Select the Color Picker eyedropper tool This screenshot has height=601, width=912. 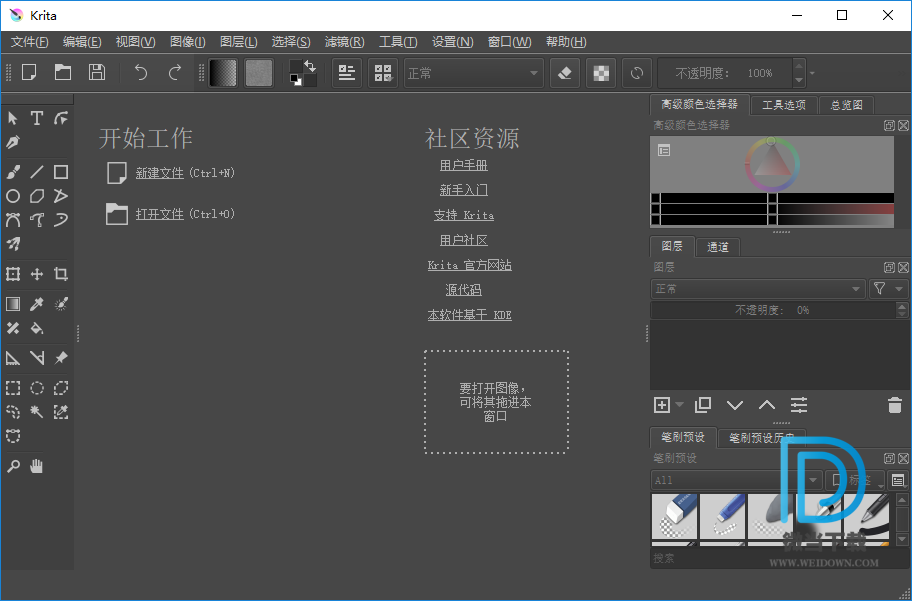[x=37, y=304]
